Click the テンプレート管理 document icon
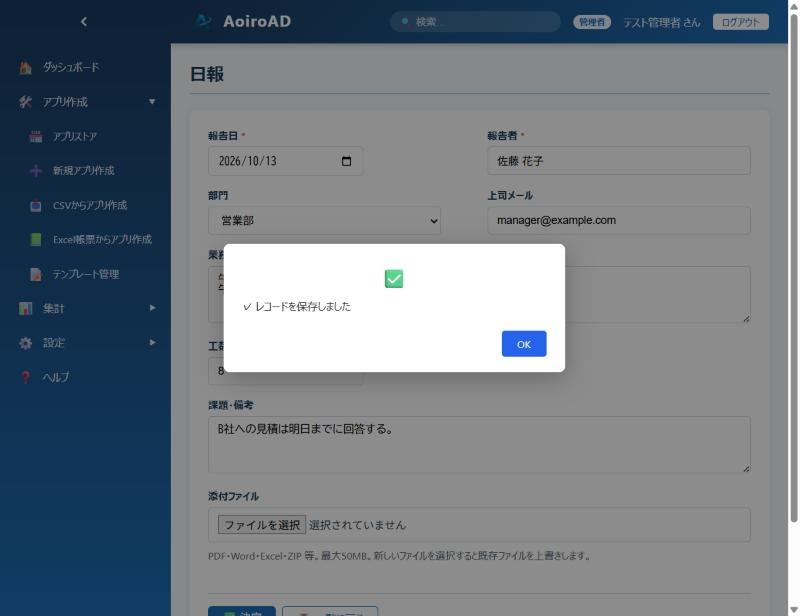Screen dimensions: 800x616 [x=36, y=274]
